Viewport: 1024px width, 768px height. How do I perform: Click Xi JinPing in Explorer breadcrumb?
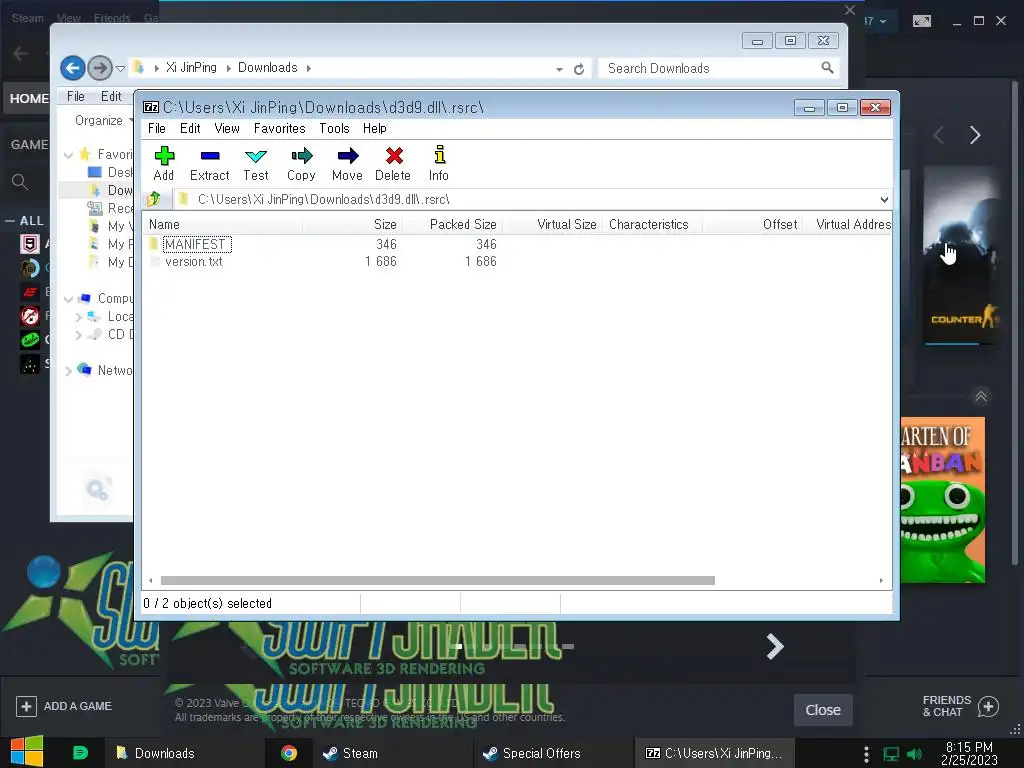click(x=191, y=68)
